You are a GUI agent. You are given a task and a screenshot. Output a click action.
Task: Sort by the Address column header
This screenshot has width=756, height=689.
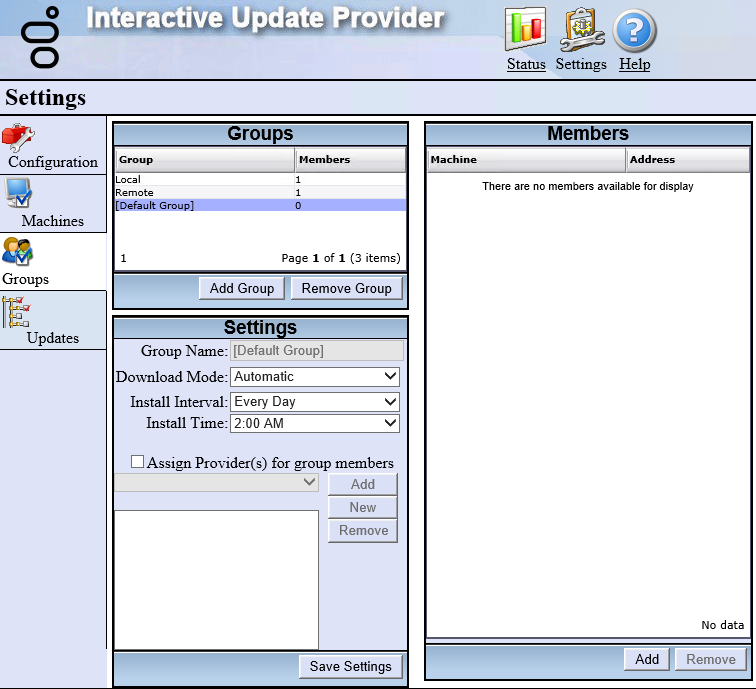coord(688,160)
